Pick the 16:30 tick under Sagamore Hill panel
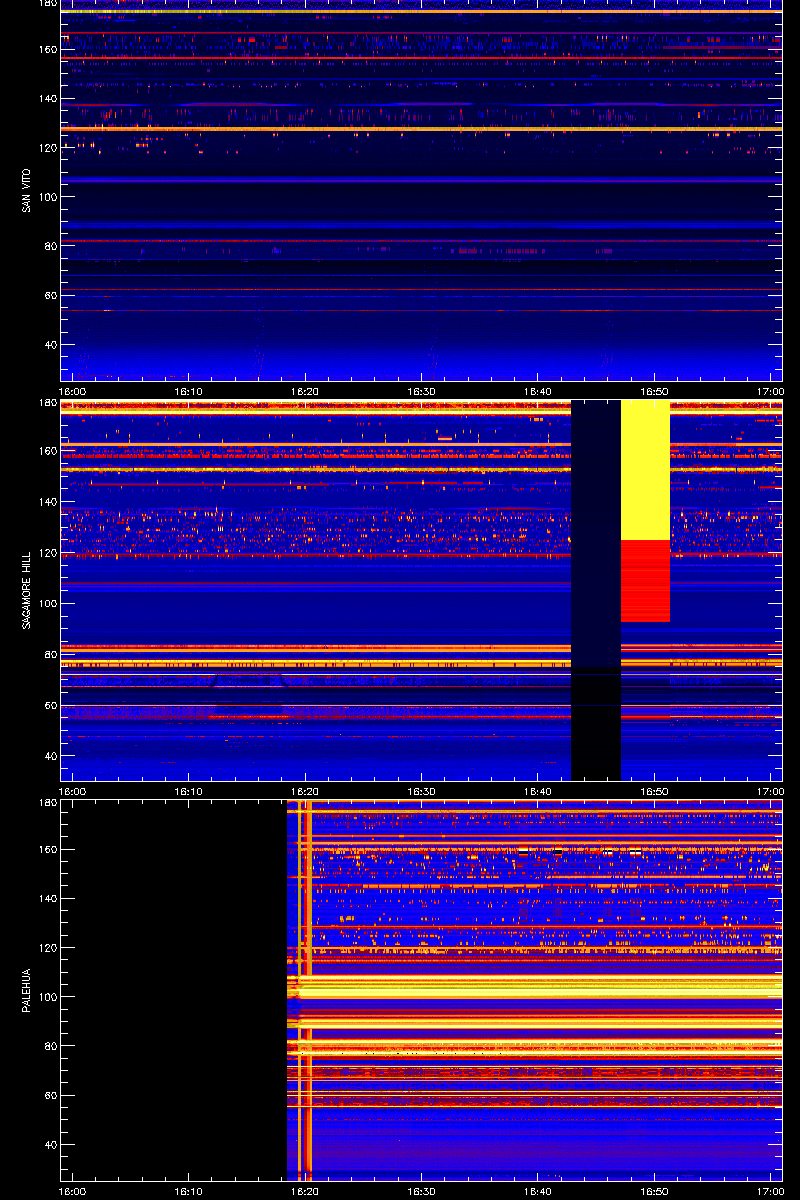 pos(422,792)
